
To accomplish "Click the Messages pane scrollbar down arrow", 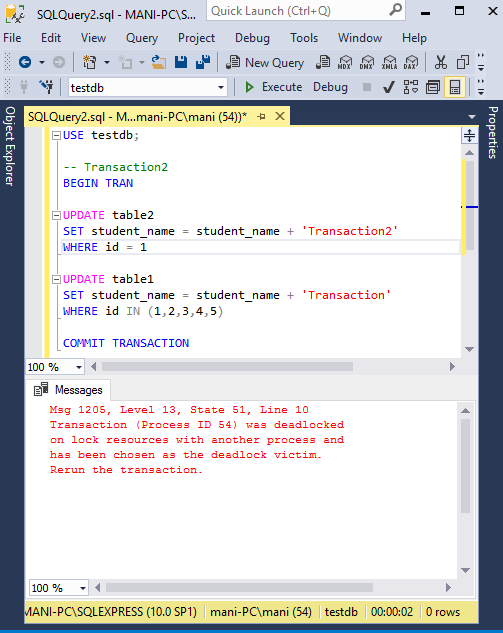I will [465, 570].
